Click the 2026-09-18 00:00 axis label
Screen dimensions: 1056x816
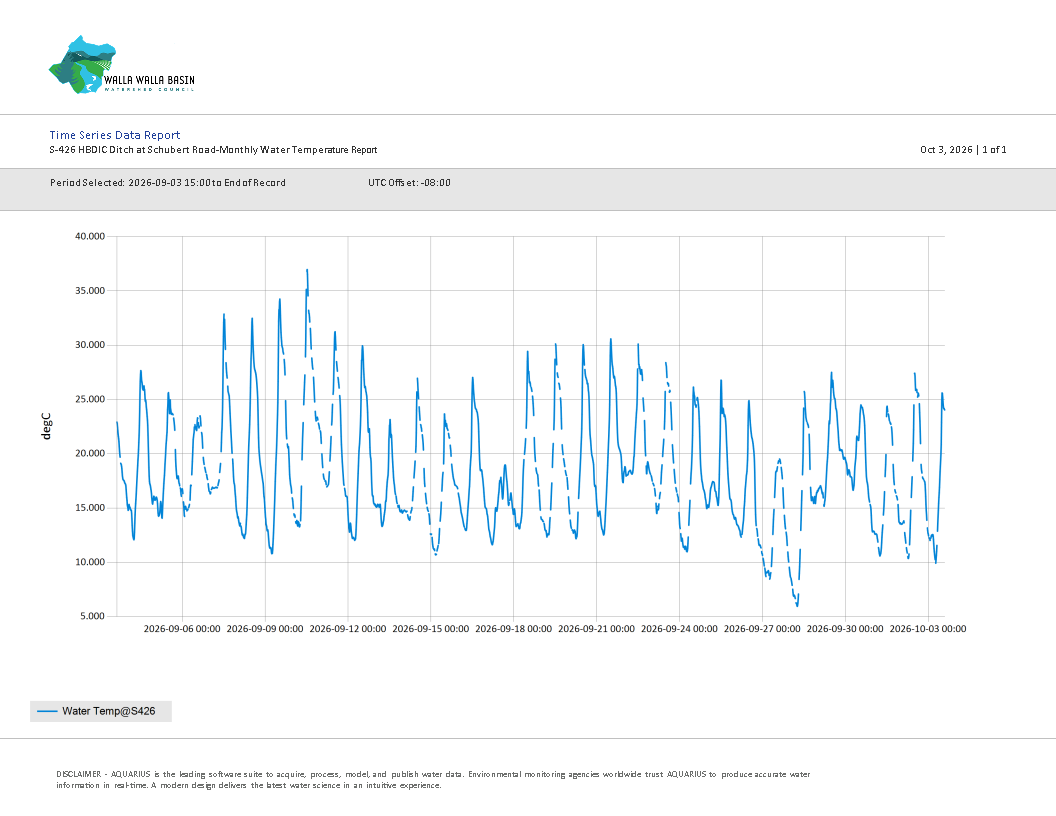513,628
